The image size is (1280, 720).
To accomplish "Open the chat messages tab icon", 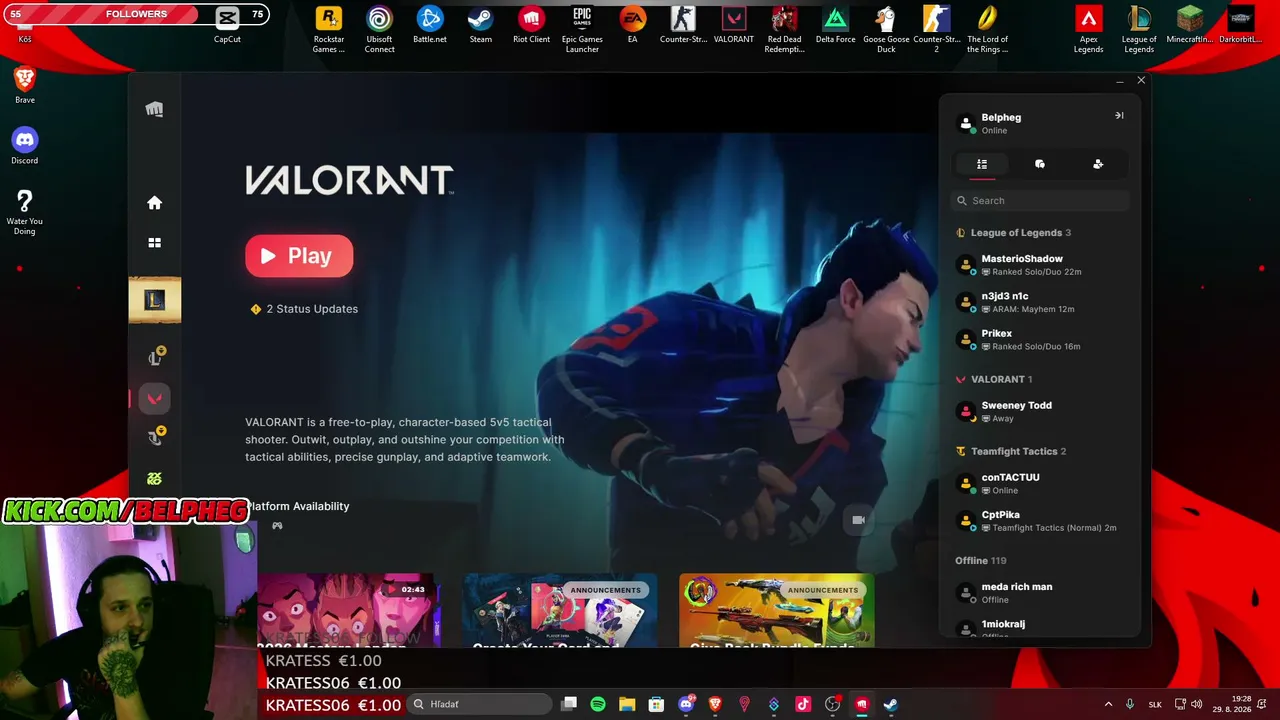I will [1040, 164].
